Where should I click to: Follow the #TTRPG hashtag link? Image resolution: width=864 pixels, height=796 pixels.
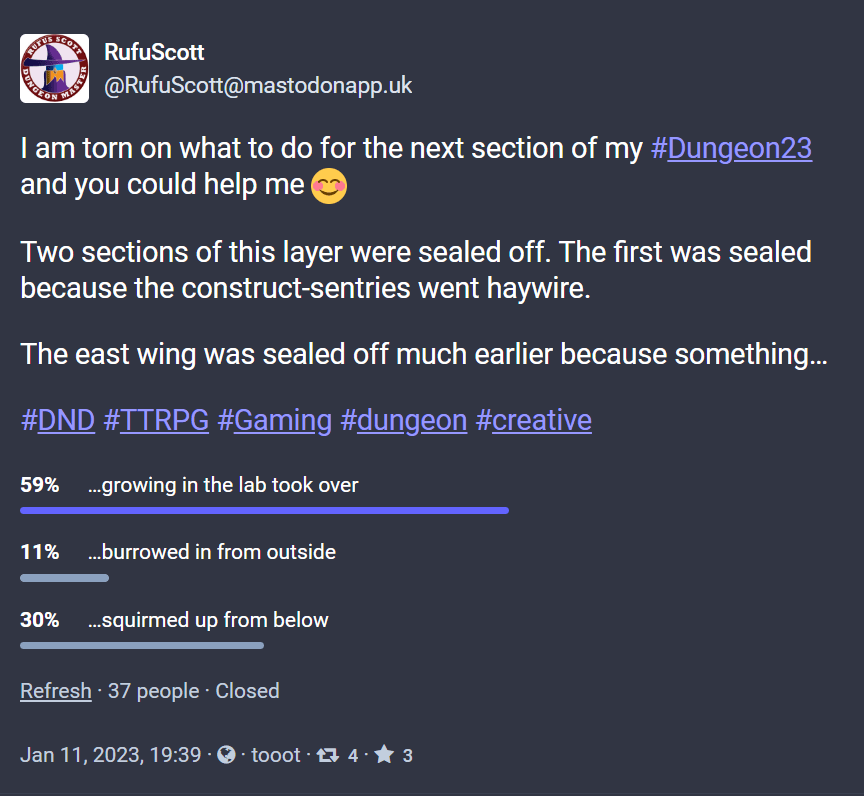[156, 420]
